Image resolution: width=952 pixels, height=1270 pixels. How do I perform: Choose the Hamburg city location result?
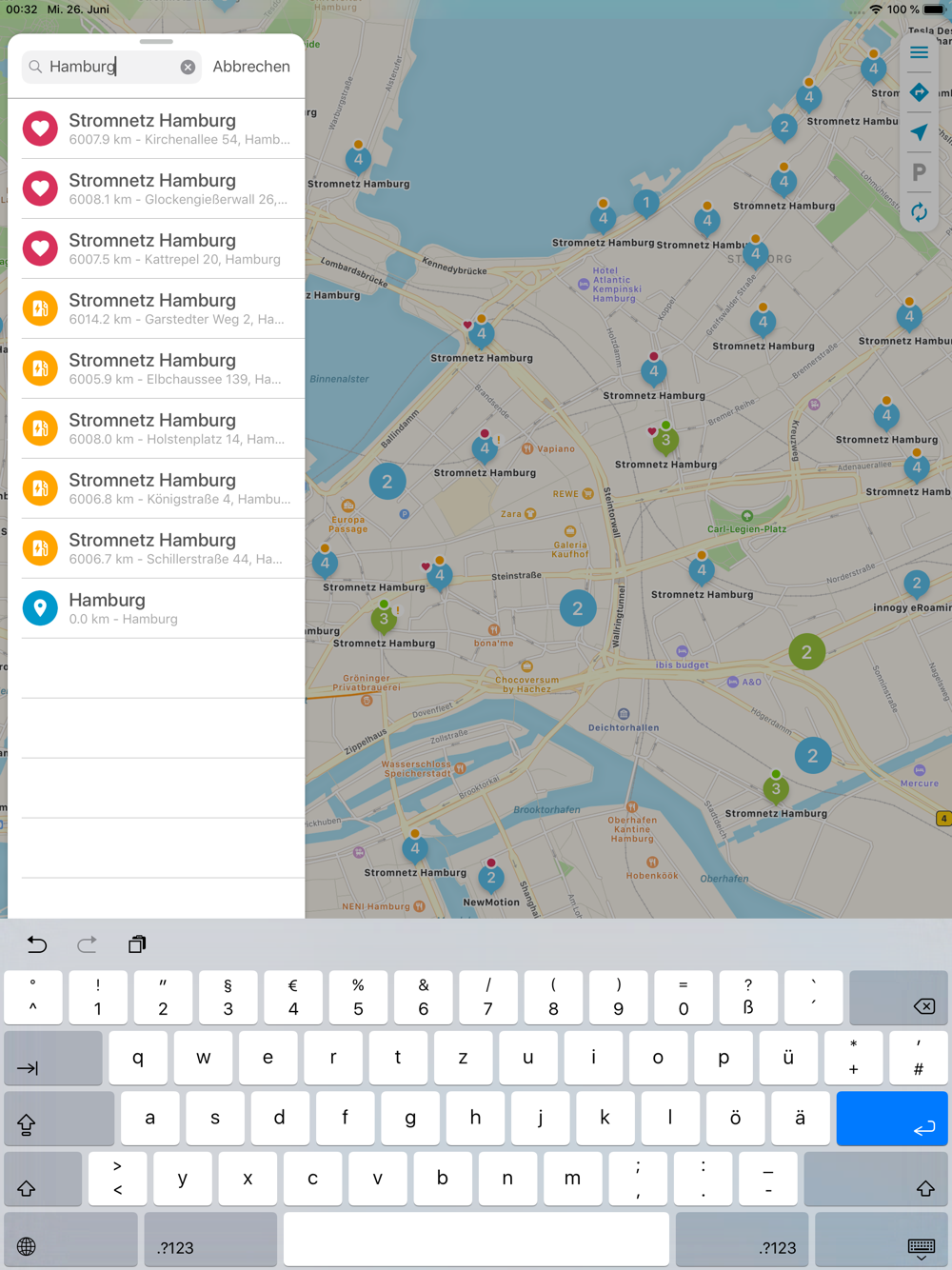(x=157, y=608)
